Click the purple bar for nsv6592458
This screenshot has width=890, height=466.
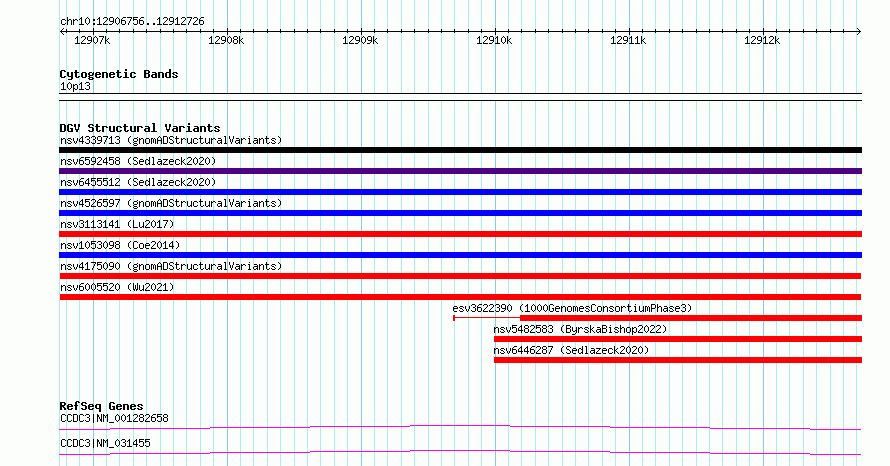[x=460, y=171]
